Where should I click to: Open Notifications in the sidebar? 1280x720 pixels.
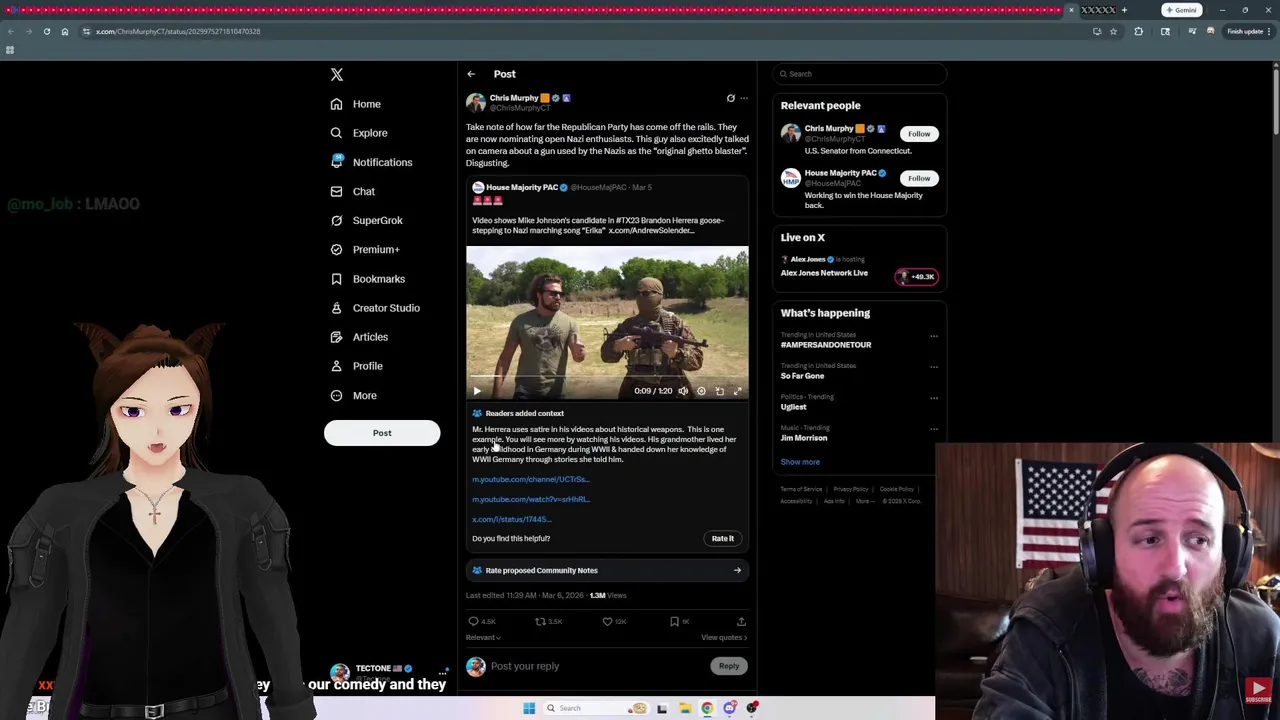click(370, 162)
